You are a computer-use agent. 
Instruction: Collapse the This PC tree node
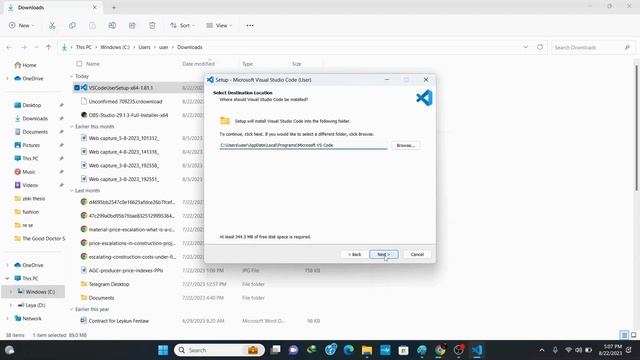[7, 278]
